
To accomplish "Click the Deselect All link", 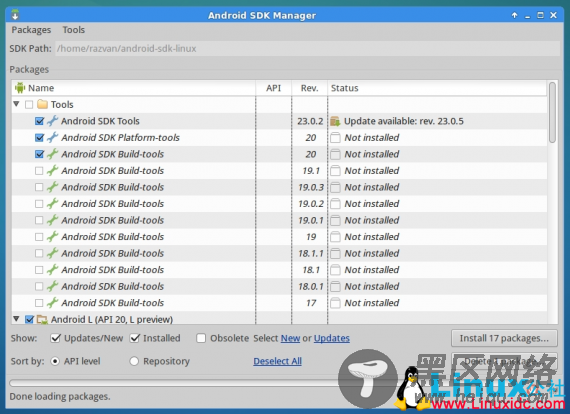I will click(277, 361).
